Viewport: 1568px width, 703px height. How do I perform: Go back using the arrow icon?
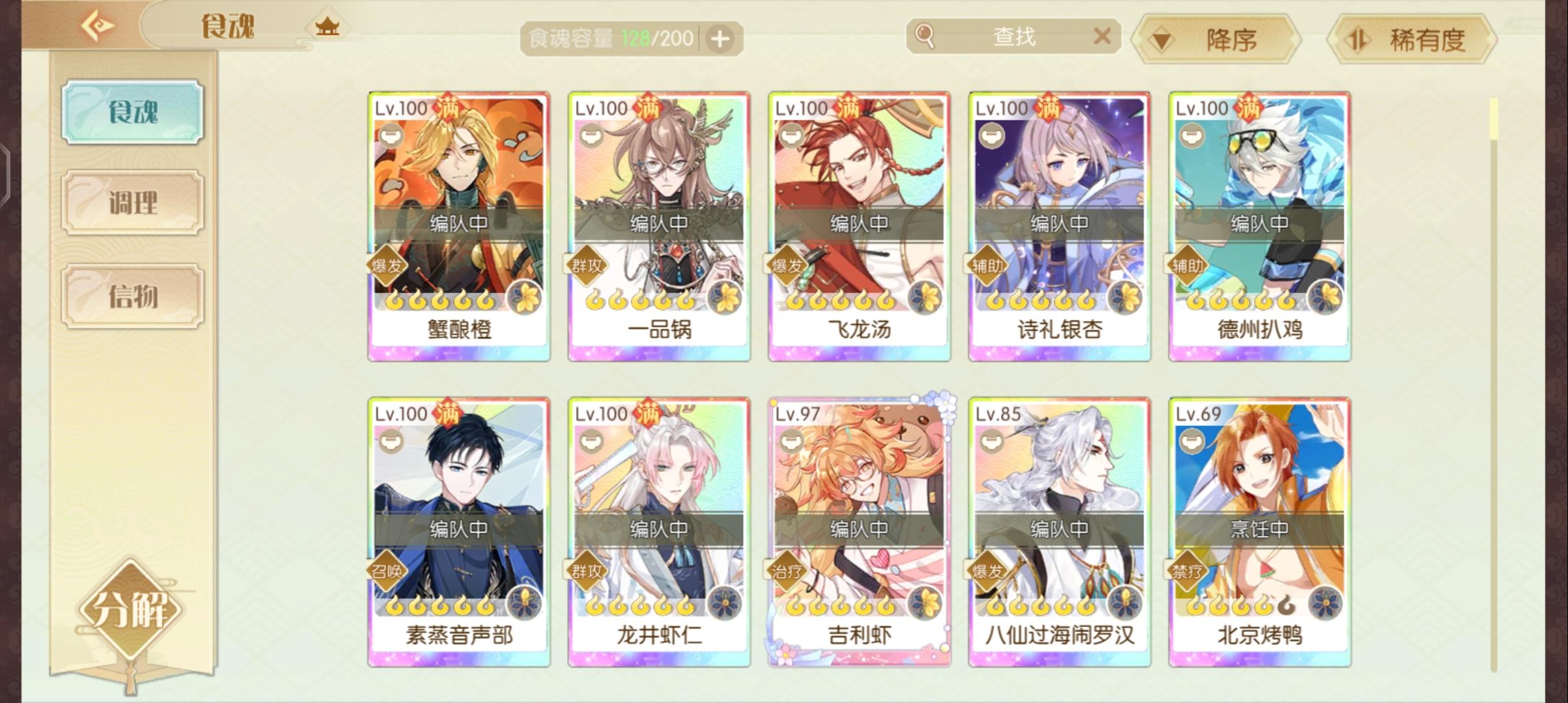[98, 27]
